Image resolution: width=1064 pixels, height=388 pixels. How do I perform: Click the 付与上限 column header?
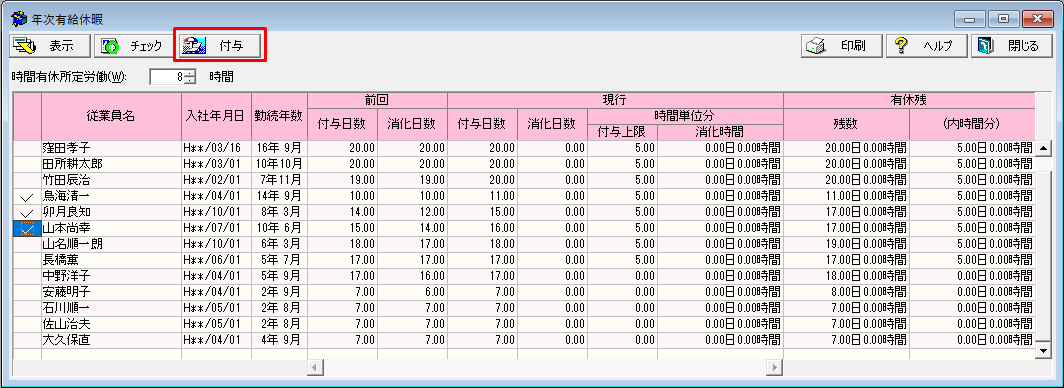tap(622, 132)
